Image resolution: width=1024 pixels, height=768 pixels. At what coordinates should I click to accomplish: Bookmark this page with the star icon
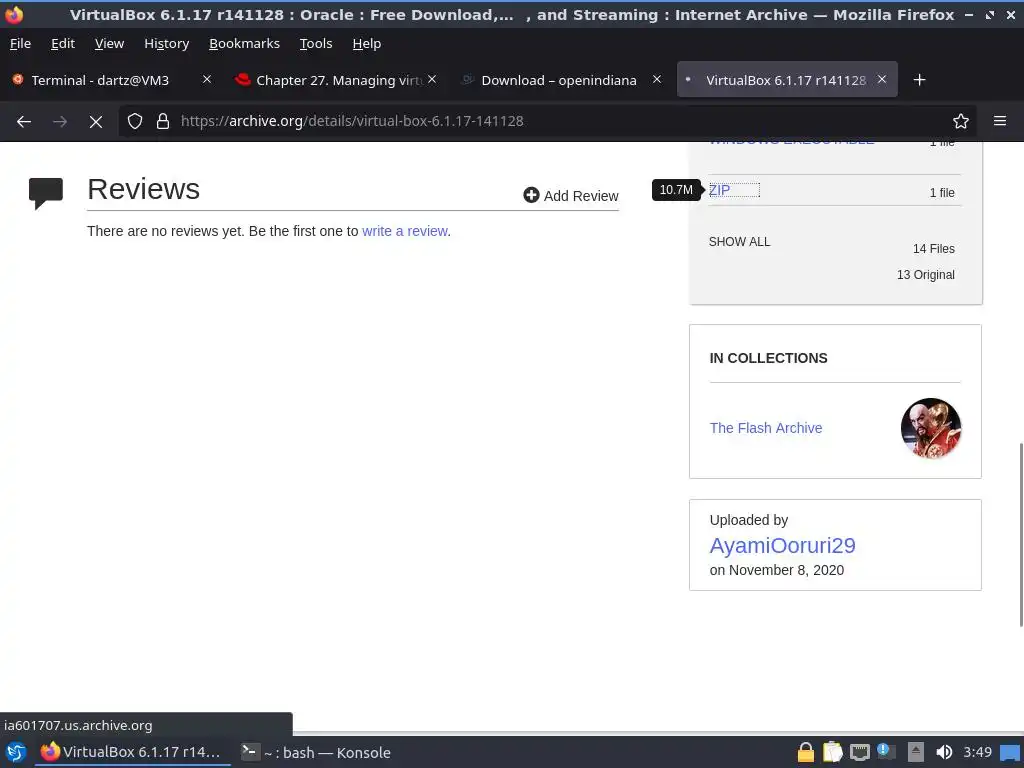click(961, 121)
